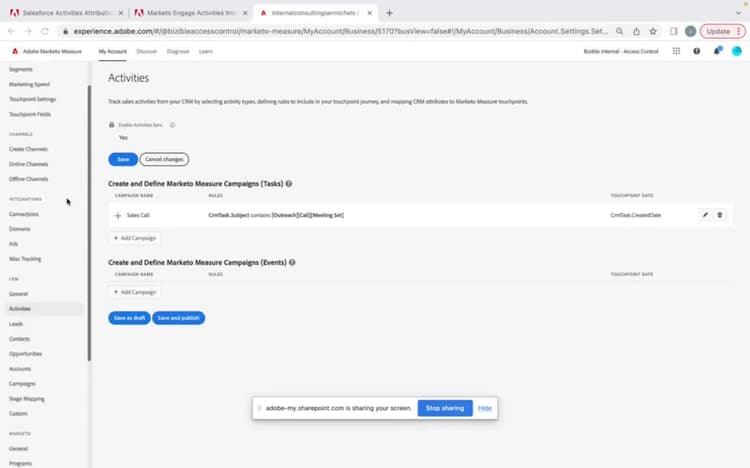Click the share page icon in address bar

pos(636,31)
